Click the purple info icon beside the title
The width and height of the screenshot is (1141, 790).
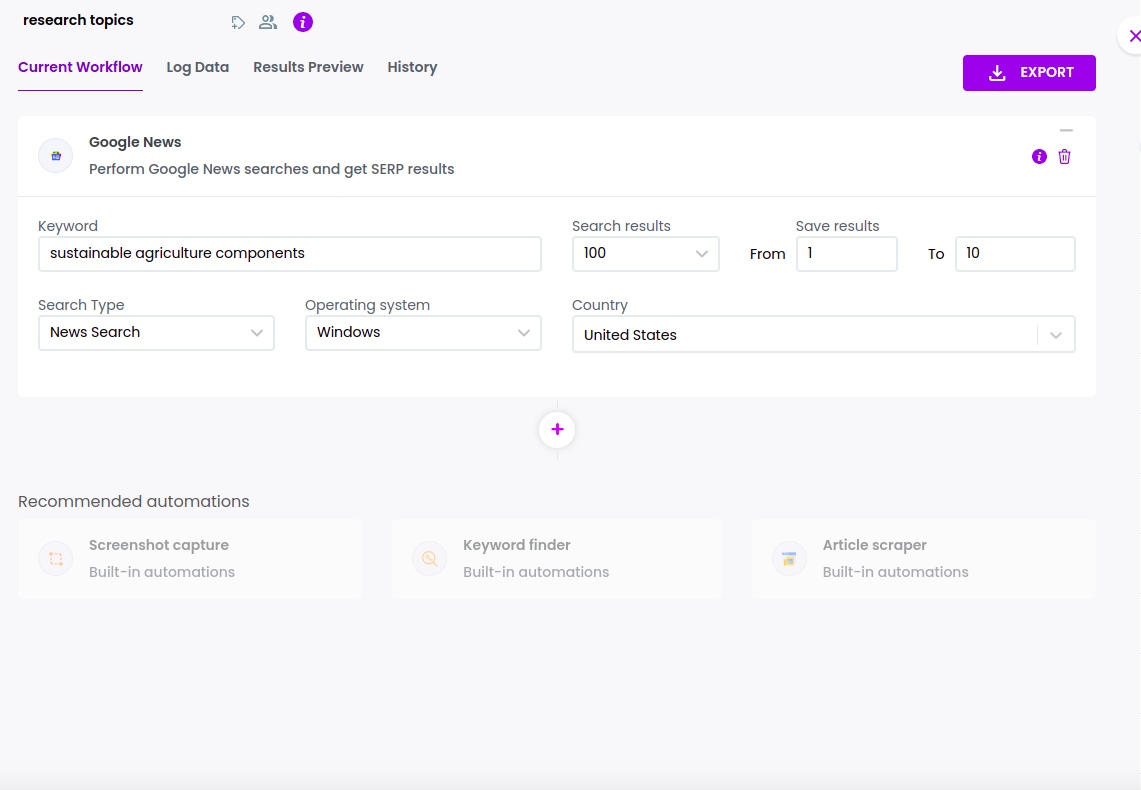[x=303, y=21]
